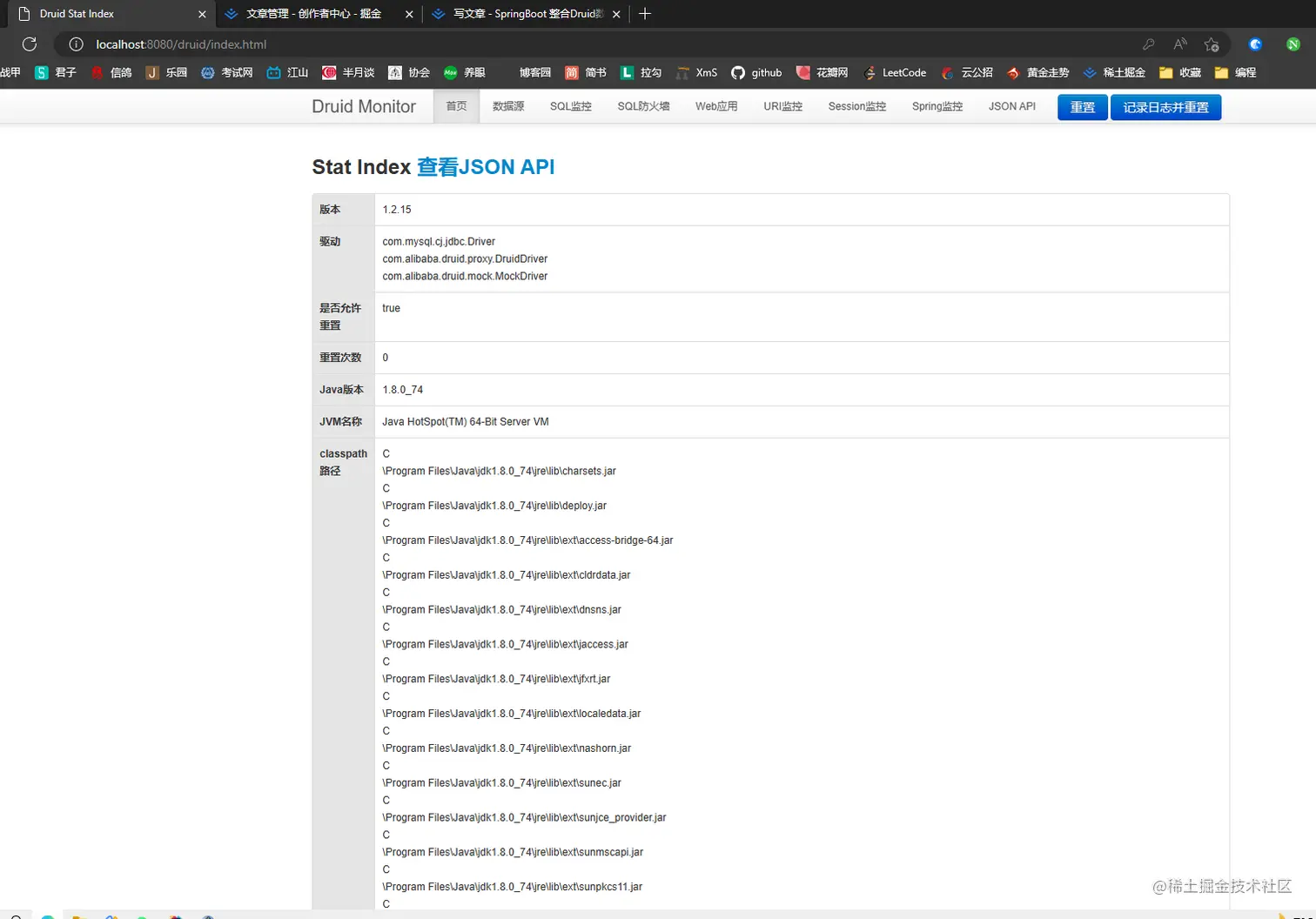Select 首页 in the Druid navigation bar
Image resolution: width=1316 pixels, height=919 pixels.
pos(456,106)
